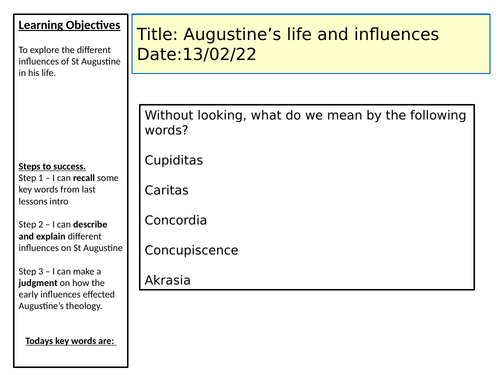Viewport: 500px width, 375px height.
Task: Click the Step 2 describe and explain text
Action: (x=70, y=236)
